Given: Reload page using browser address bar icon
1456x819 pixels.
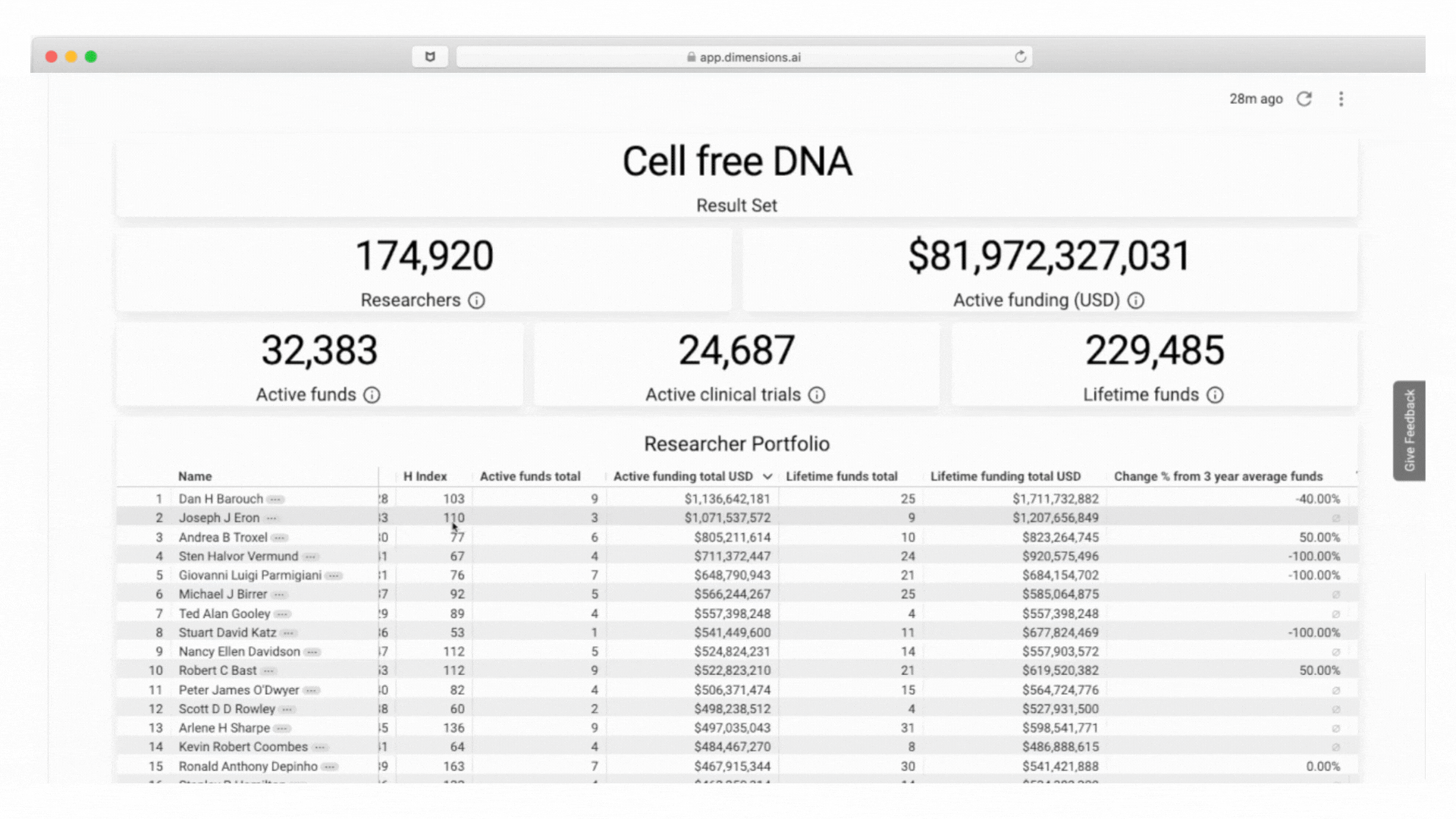Looking at the screenshot, I should coord(1020,57).
